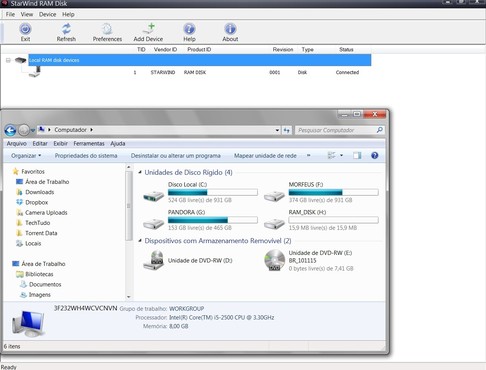Click the Help toolbar icon in StarWind
The width and height of the screenshot is (486, 370).
pyautogui.click(x=189, y=29)
